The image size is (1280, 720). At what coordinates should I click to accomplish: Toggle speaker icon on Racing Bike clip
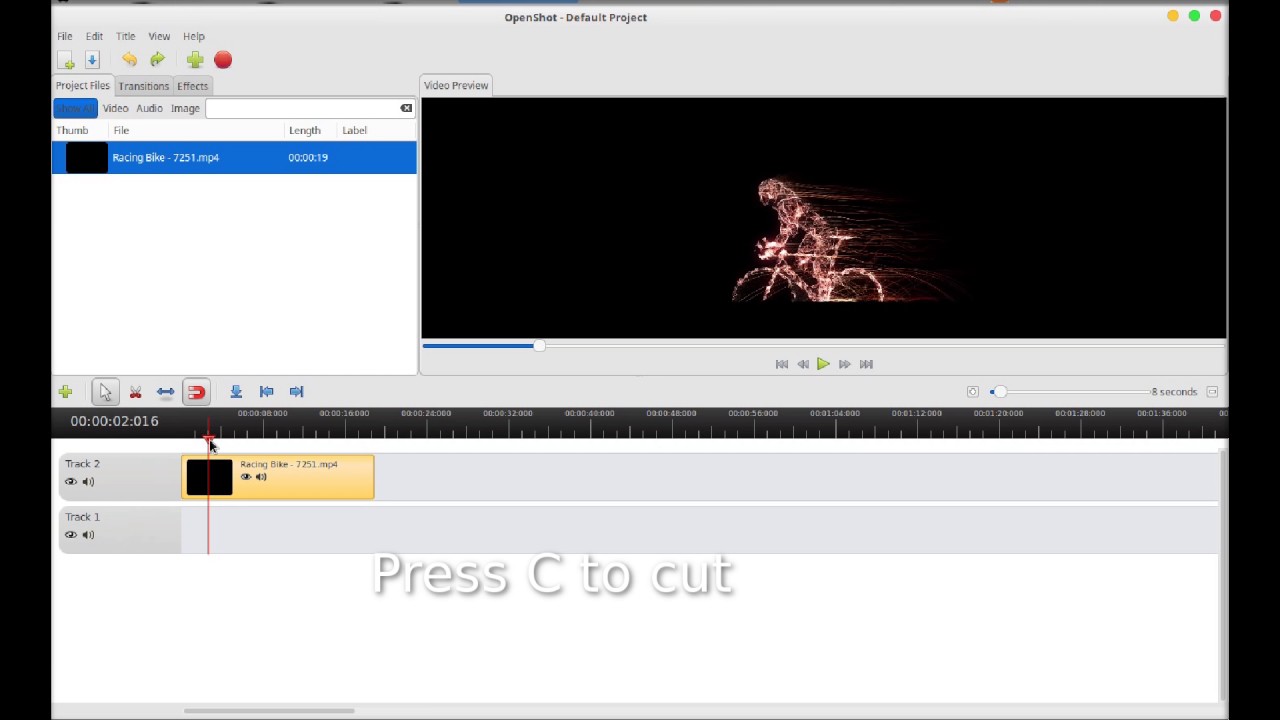pyautogui.click(x=261, y=477)
